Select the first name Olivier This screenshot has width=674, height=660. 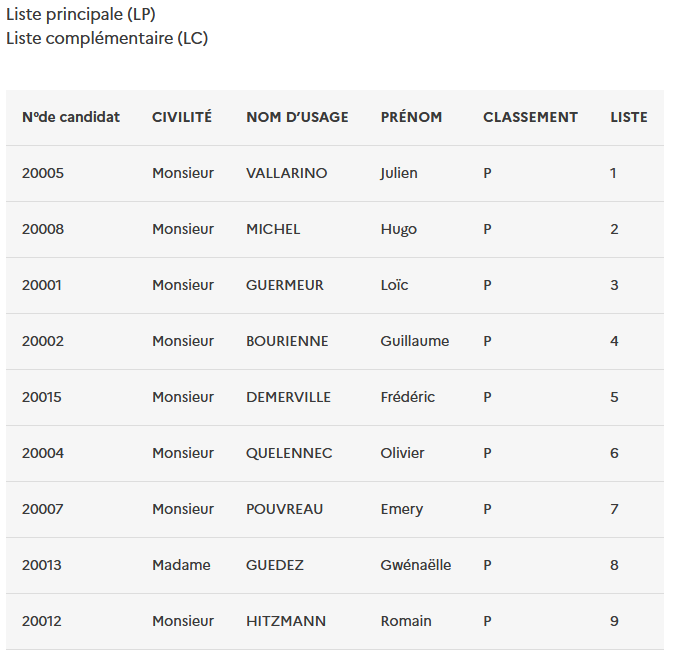402,453
